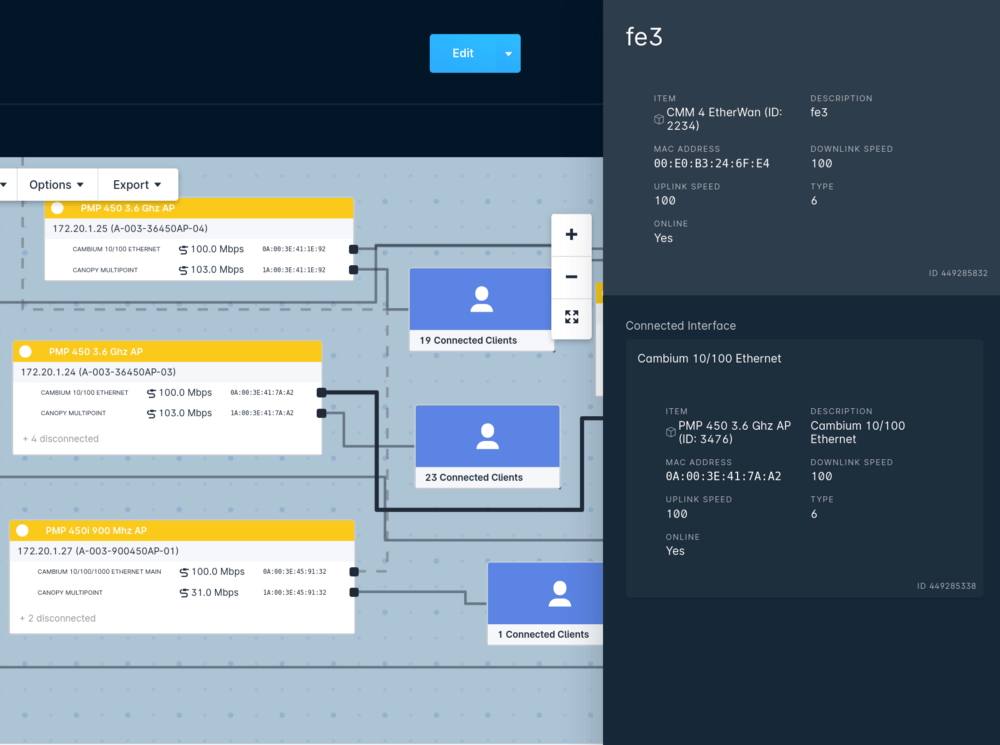The image size is (1000, 745).
Task: Open the Edit button dropdown arrow
Action: click(x=507, y=53)
